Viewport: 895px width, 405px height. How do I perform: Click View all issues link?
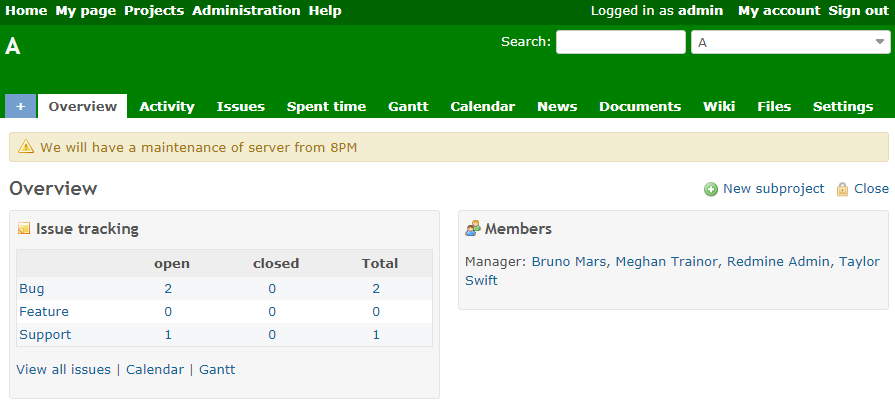[x=63, y=369]
